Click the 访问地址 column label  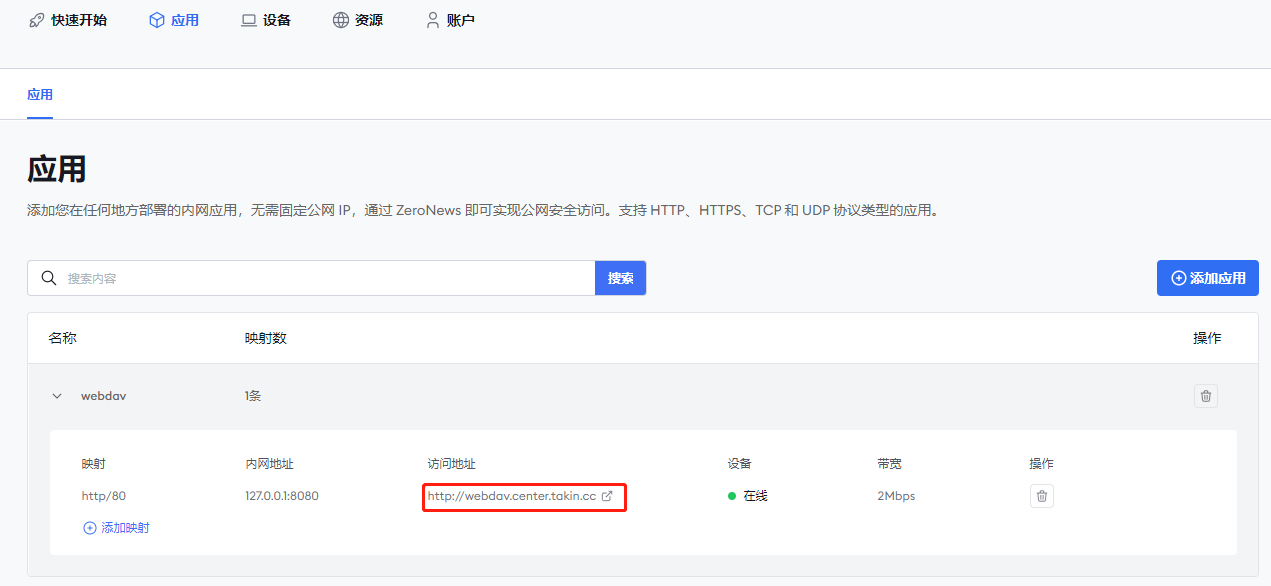coord(451,464)
